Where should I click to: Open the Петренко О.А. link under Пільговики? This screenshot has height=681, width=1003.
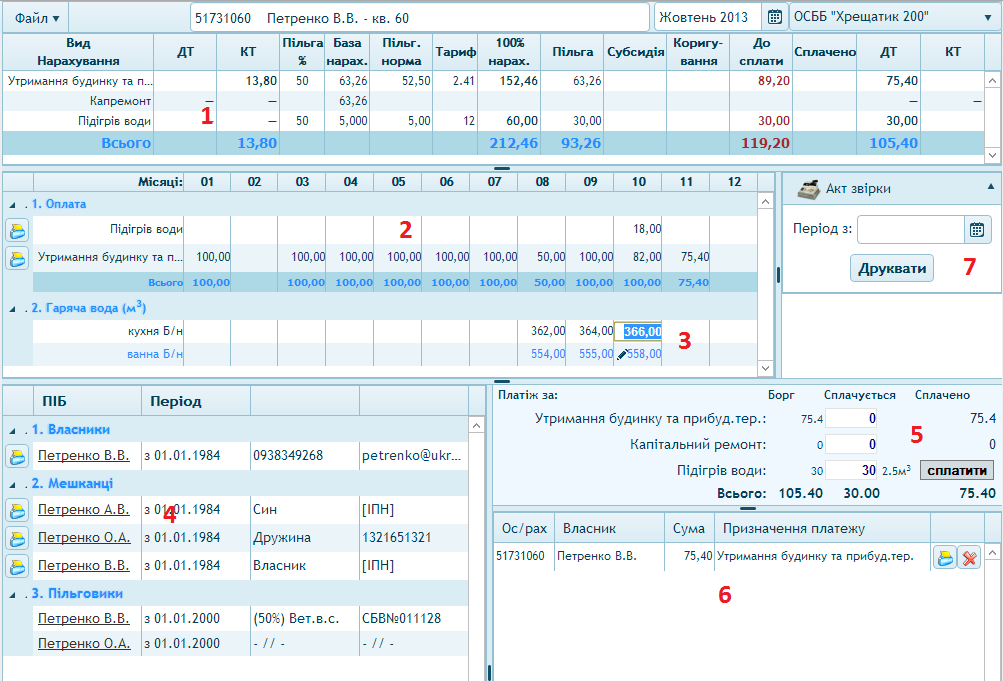click(84, 644)
